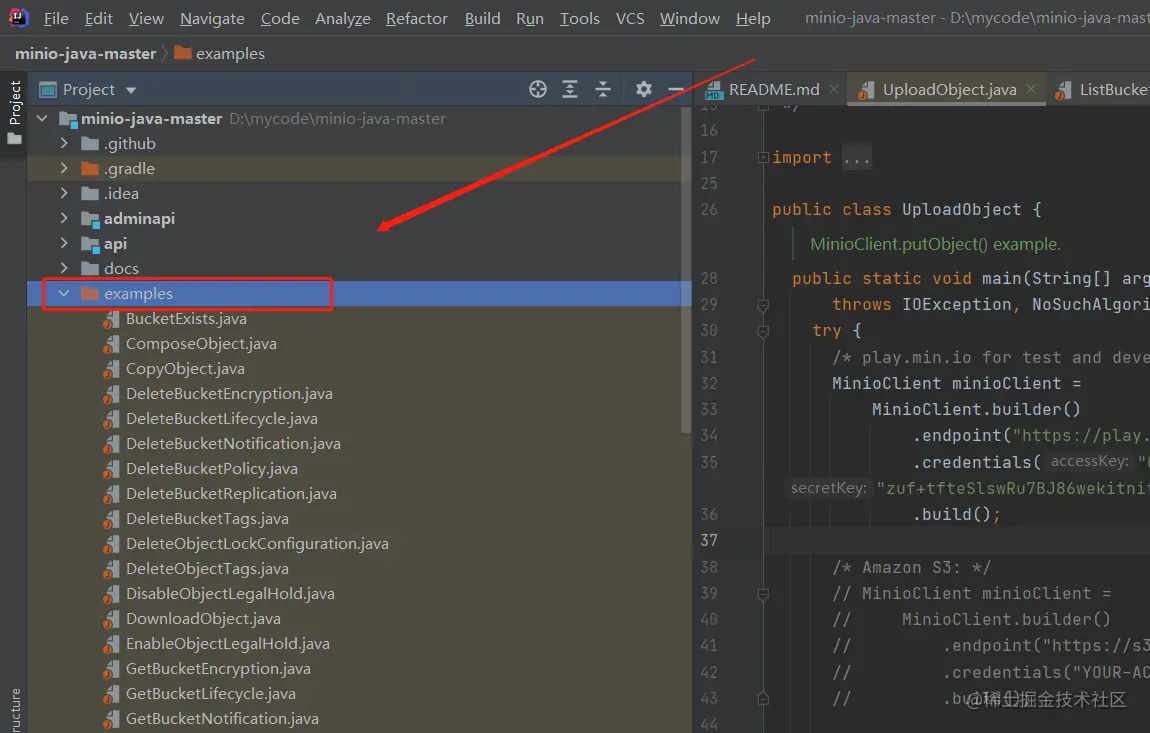Open the Structure tool window side button
Screen dimensions: 1150x733
[14, 710]
